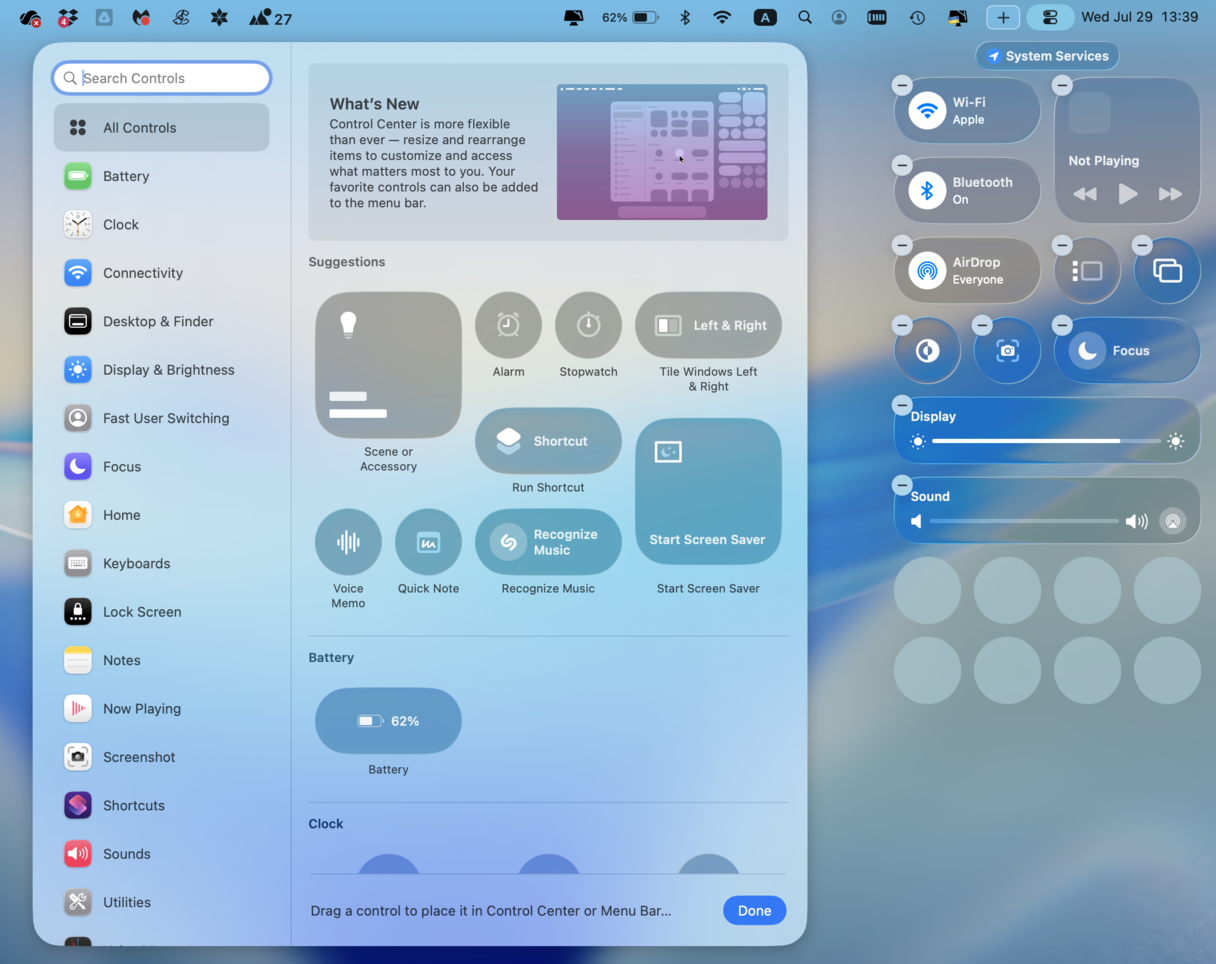This screenshot has height=964, width=1216.
Task: Click the Notes sidebar icon
Action: (78, 660)
